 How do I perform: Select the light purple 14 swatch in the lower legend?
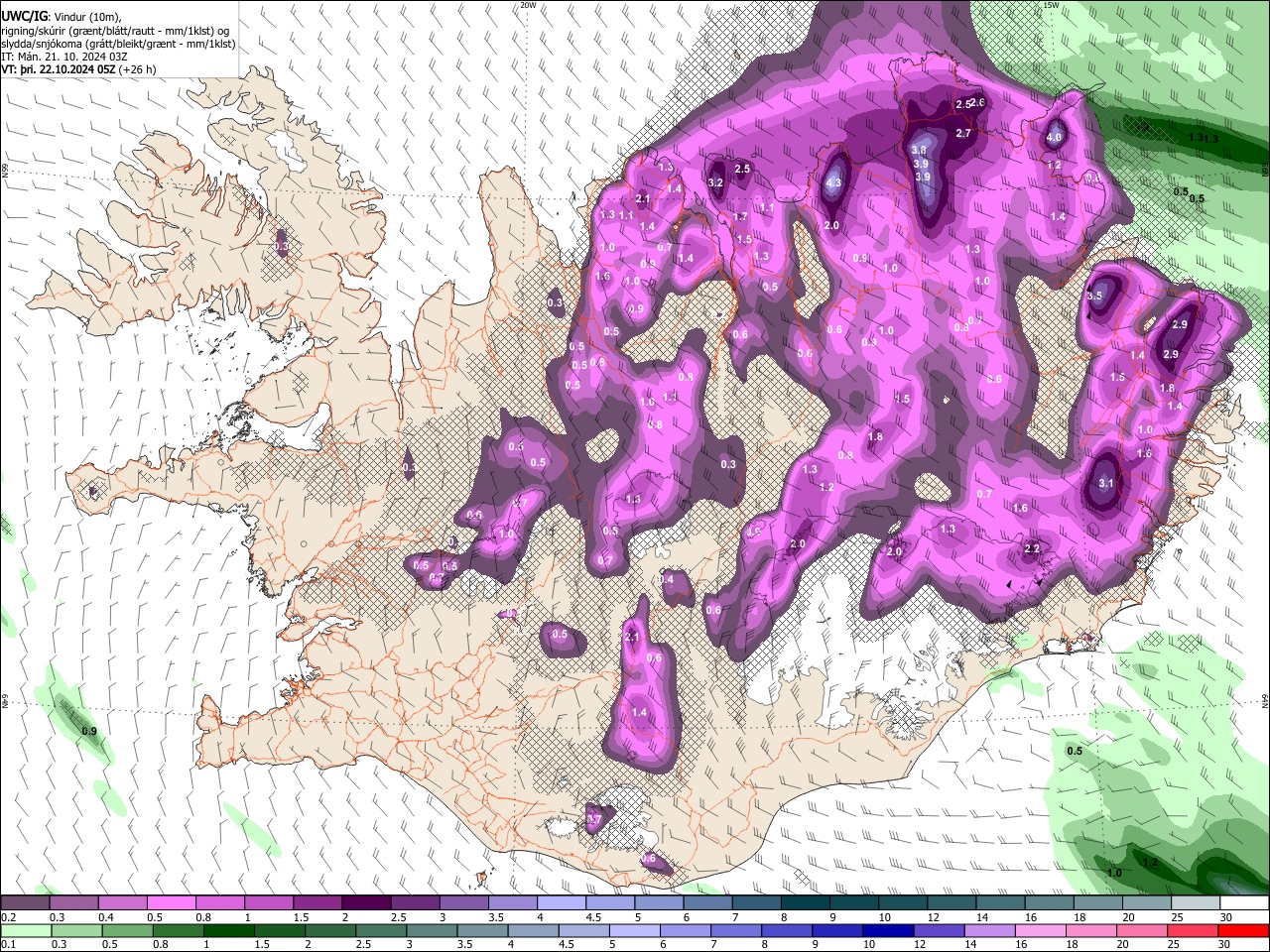click(988, 931)
